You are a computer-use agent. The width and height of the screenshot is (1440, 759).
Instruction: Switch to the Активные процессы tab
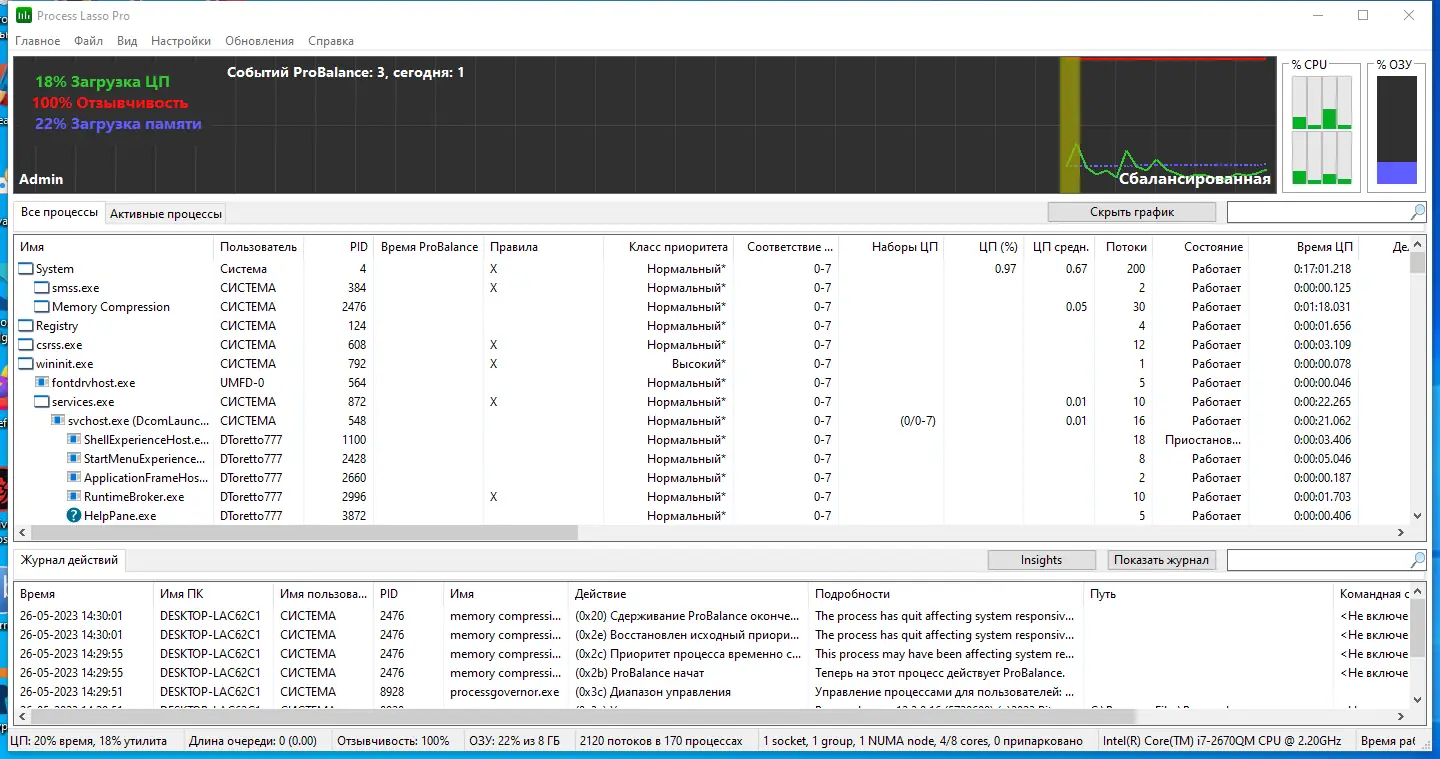pyautogui.click(x=167, y=213)
